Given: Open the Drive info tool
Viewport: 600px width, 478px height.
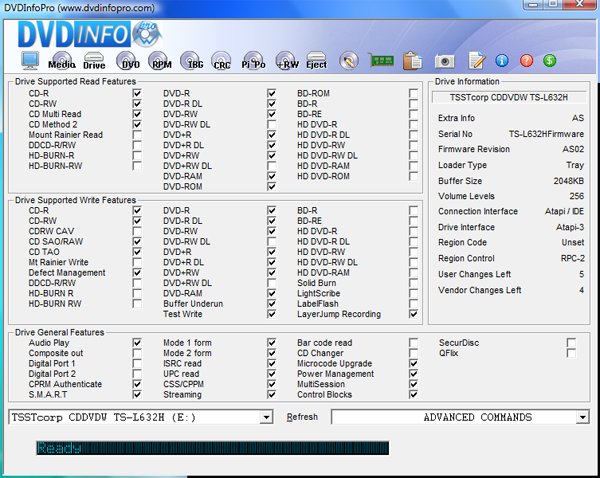Looking at the screenshot, I should point(94,60).
